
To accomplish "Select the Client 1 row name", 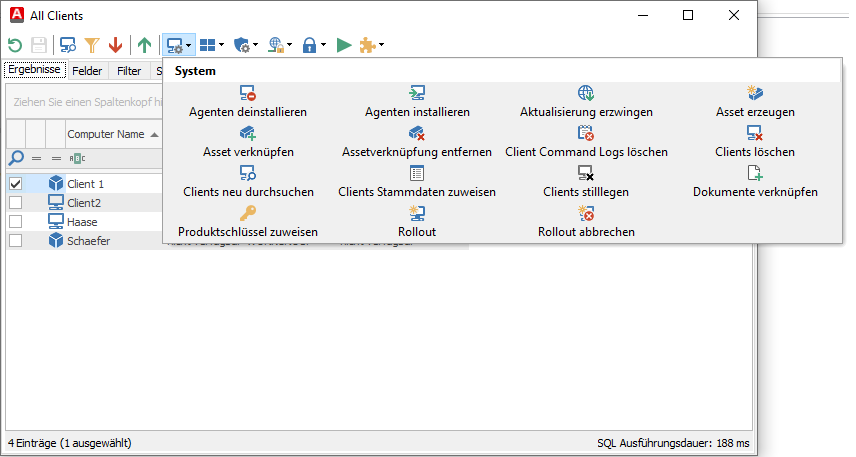I will click(85, 184).
